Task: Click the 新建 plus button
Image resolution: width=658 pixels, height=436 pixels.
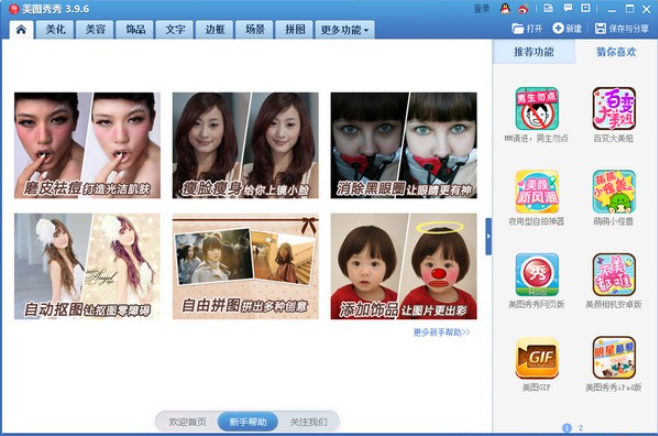Action: pyautogui.click(x=567, y=29)
